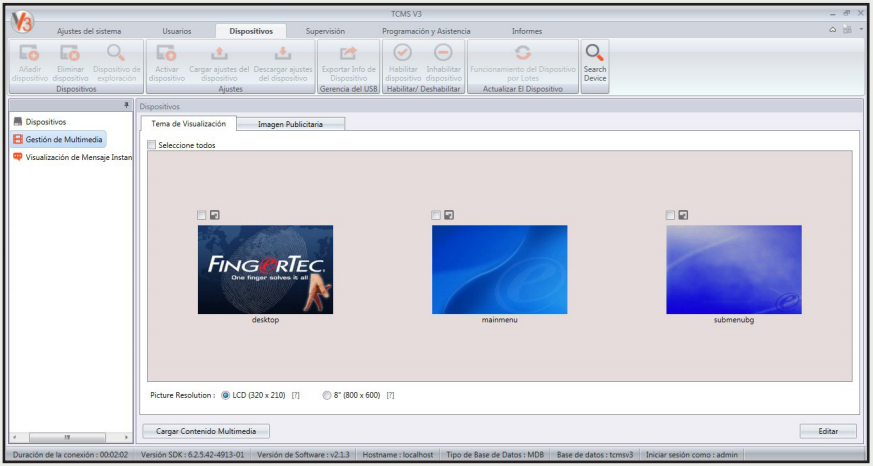Click the ribbon options dropdown arrow at top right
The width and height of the screenshot is (873, 466).
coord(861,30)
